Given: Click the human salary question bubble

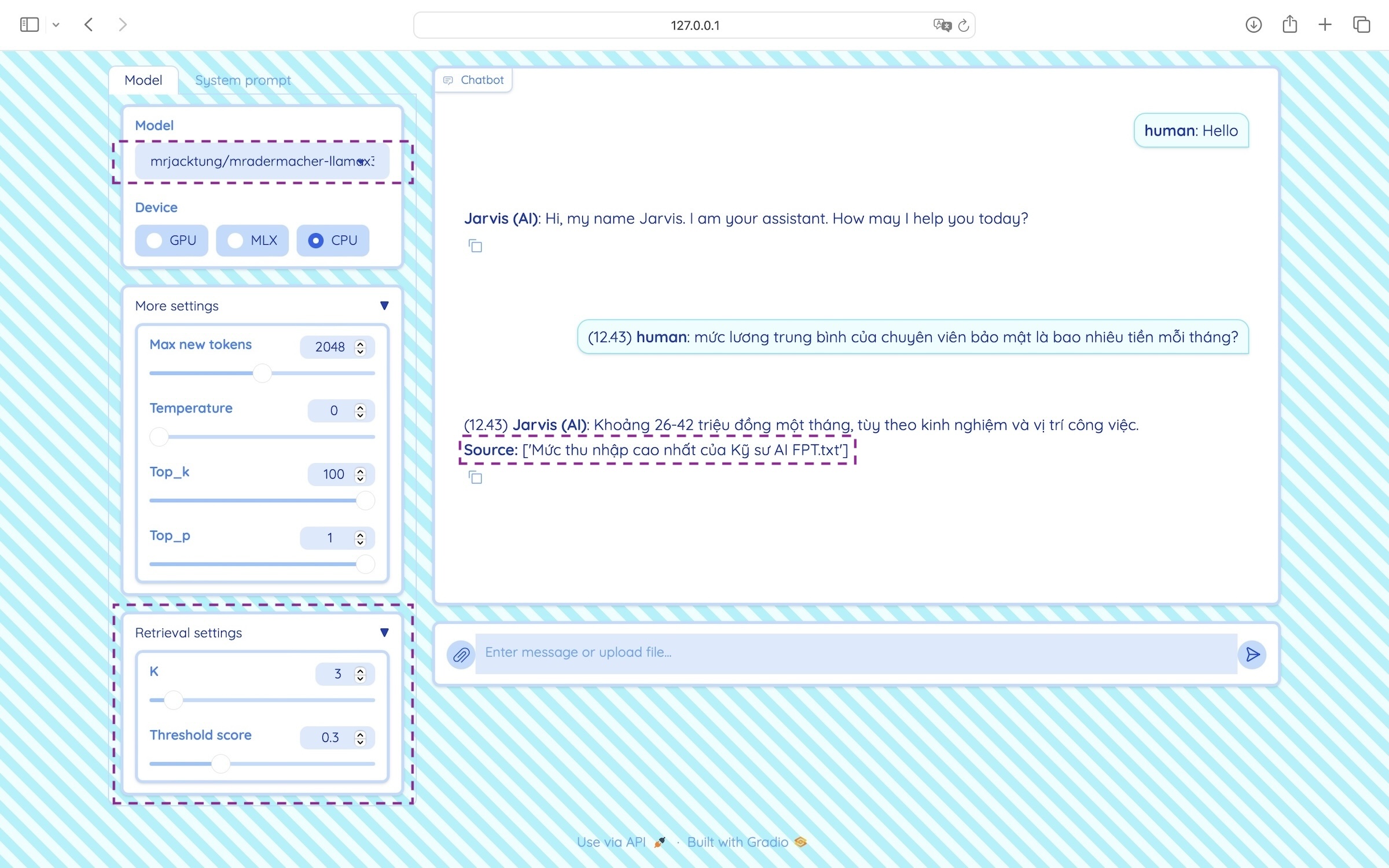Looking at the screenshot, I should 913,337.
